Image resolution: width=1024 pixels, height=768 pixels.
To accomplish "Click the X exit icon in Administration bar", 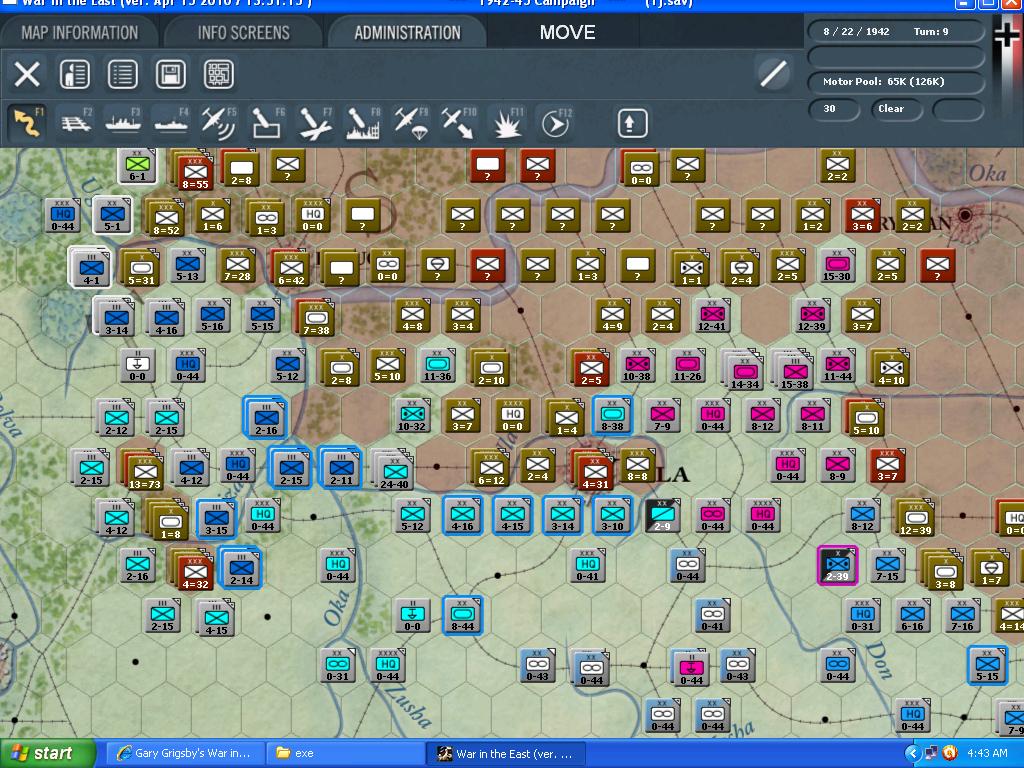I will (x=27, y=74).
